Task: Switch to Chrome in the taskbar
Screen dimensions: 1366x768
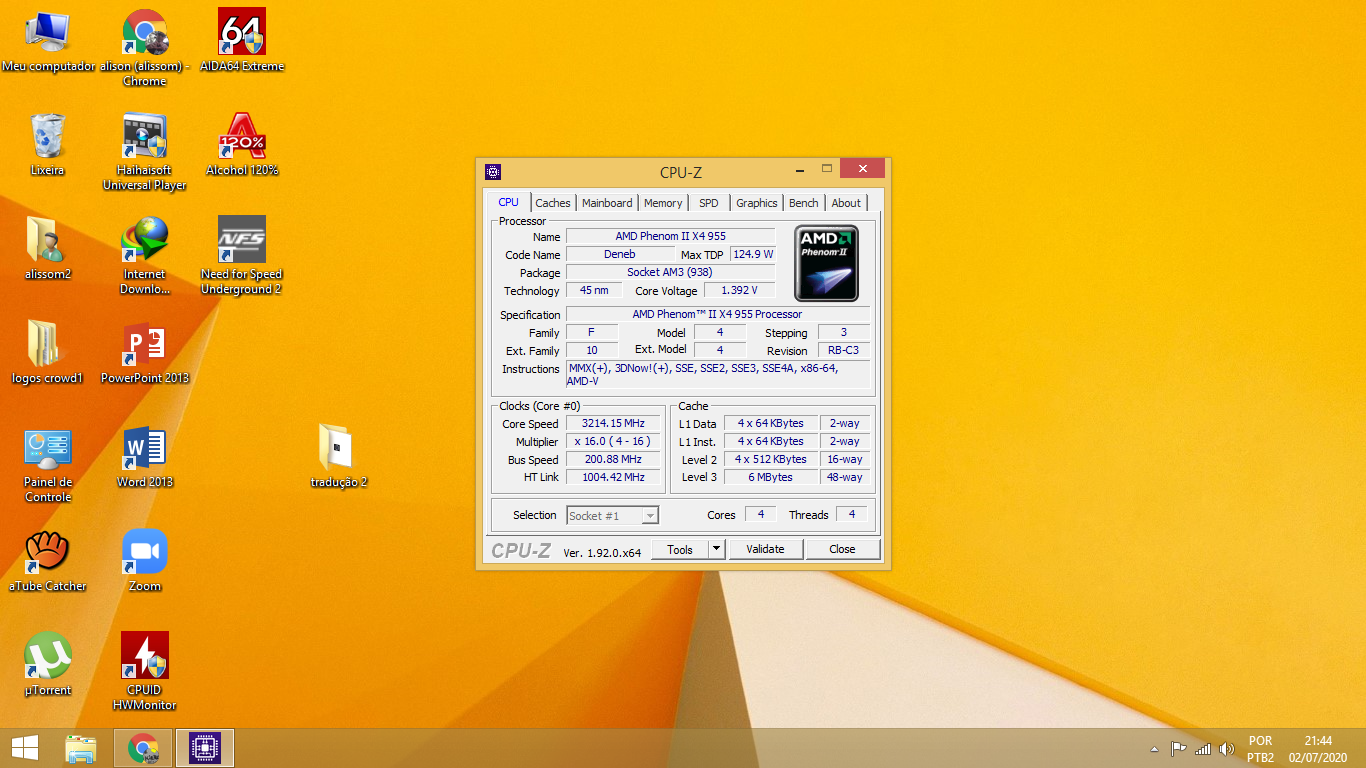Action: click(143, 748)
